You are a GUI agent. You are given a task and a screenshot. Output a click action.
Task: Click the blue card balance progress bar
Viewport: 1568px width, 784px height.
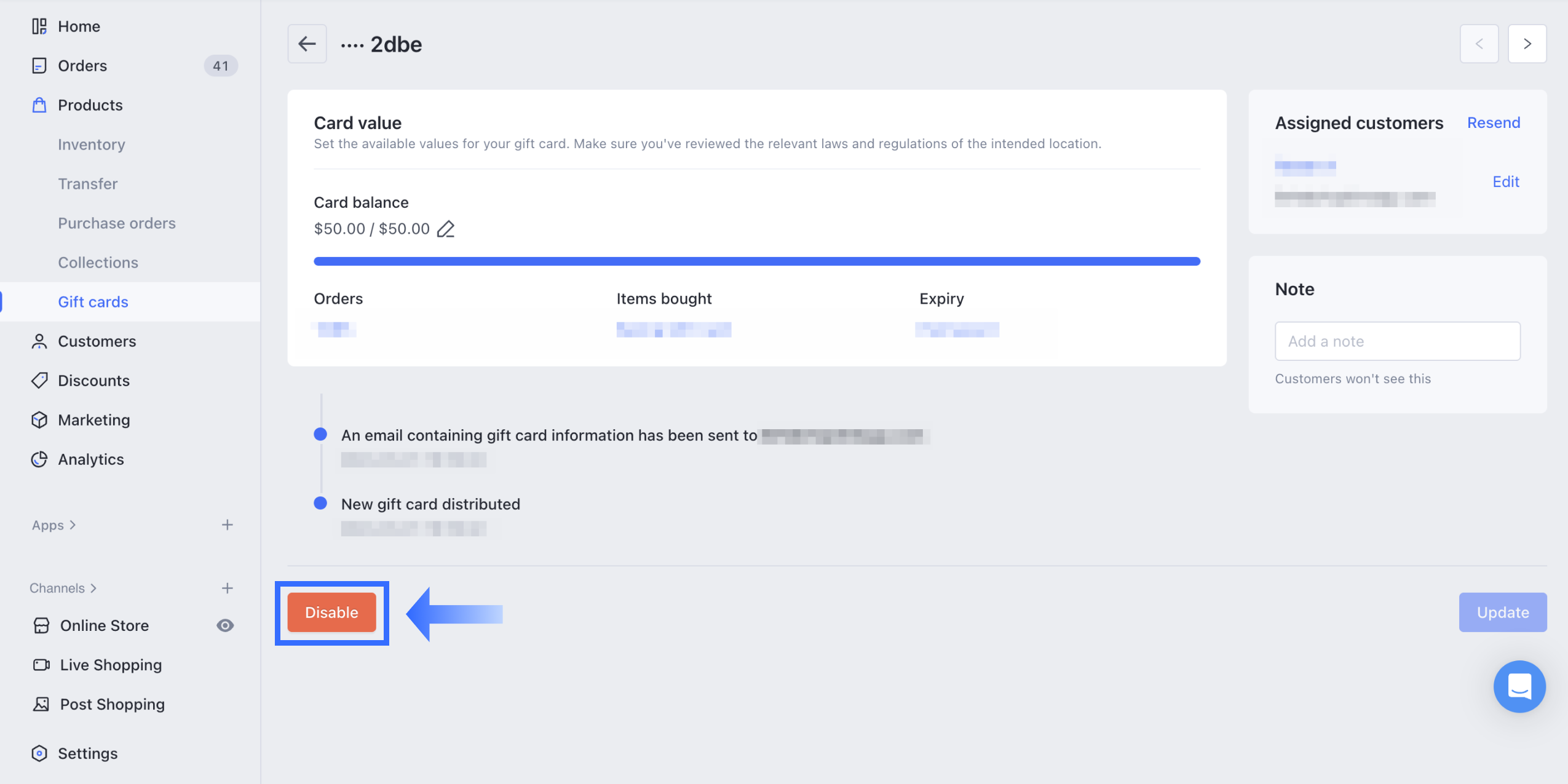756,261
